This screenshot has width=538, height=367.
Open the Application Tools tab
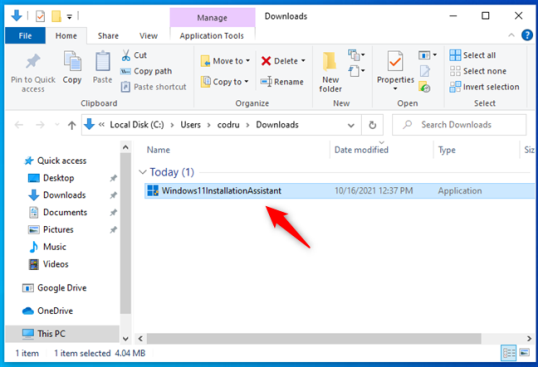click(212, 36)
